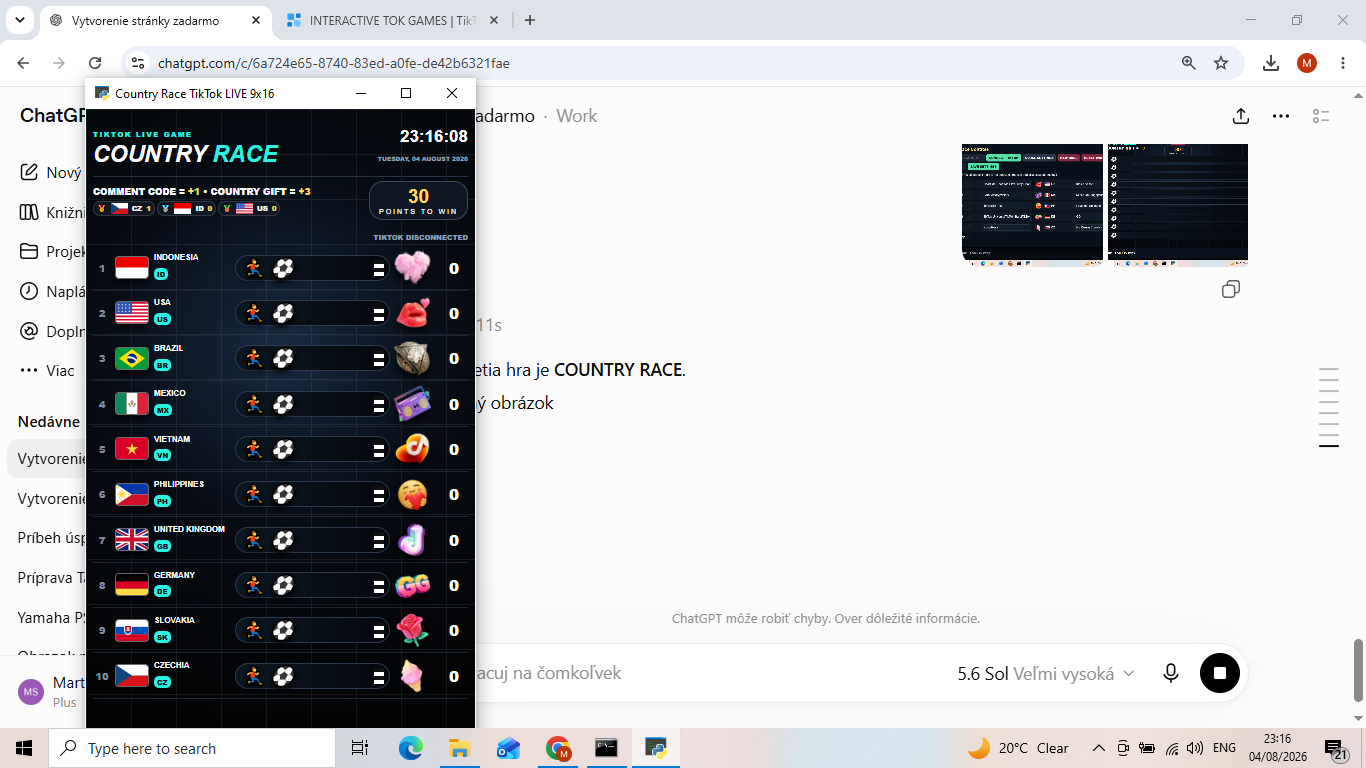Open a new Chrome tab with plus button
Viewport: 1366px width, 768px height.
click(530, 20)
